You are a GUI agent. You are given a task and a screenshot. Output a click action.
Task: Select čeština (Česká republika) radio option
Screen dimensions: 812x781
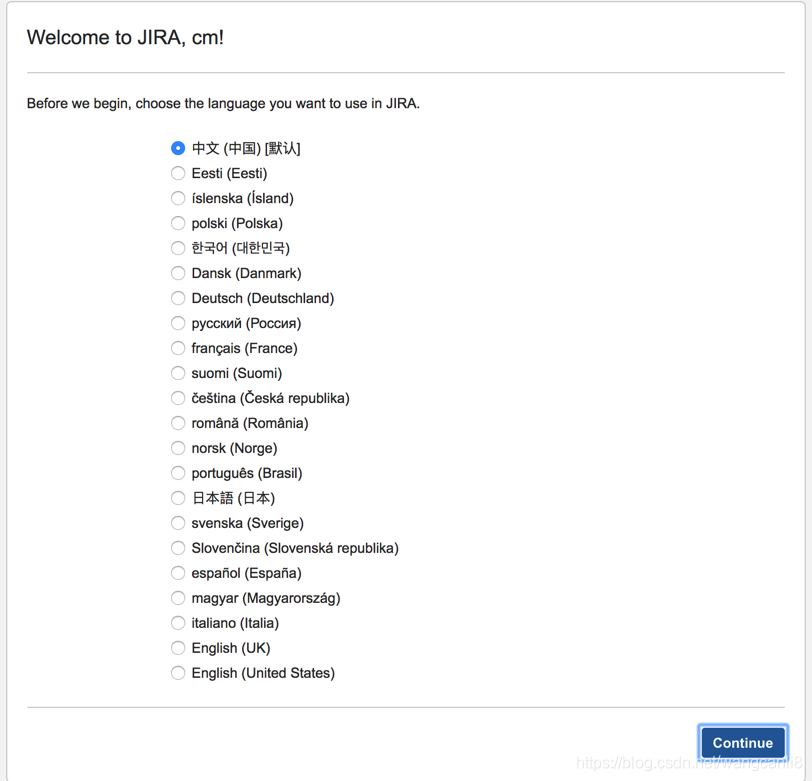(178, 398)
